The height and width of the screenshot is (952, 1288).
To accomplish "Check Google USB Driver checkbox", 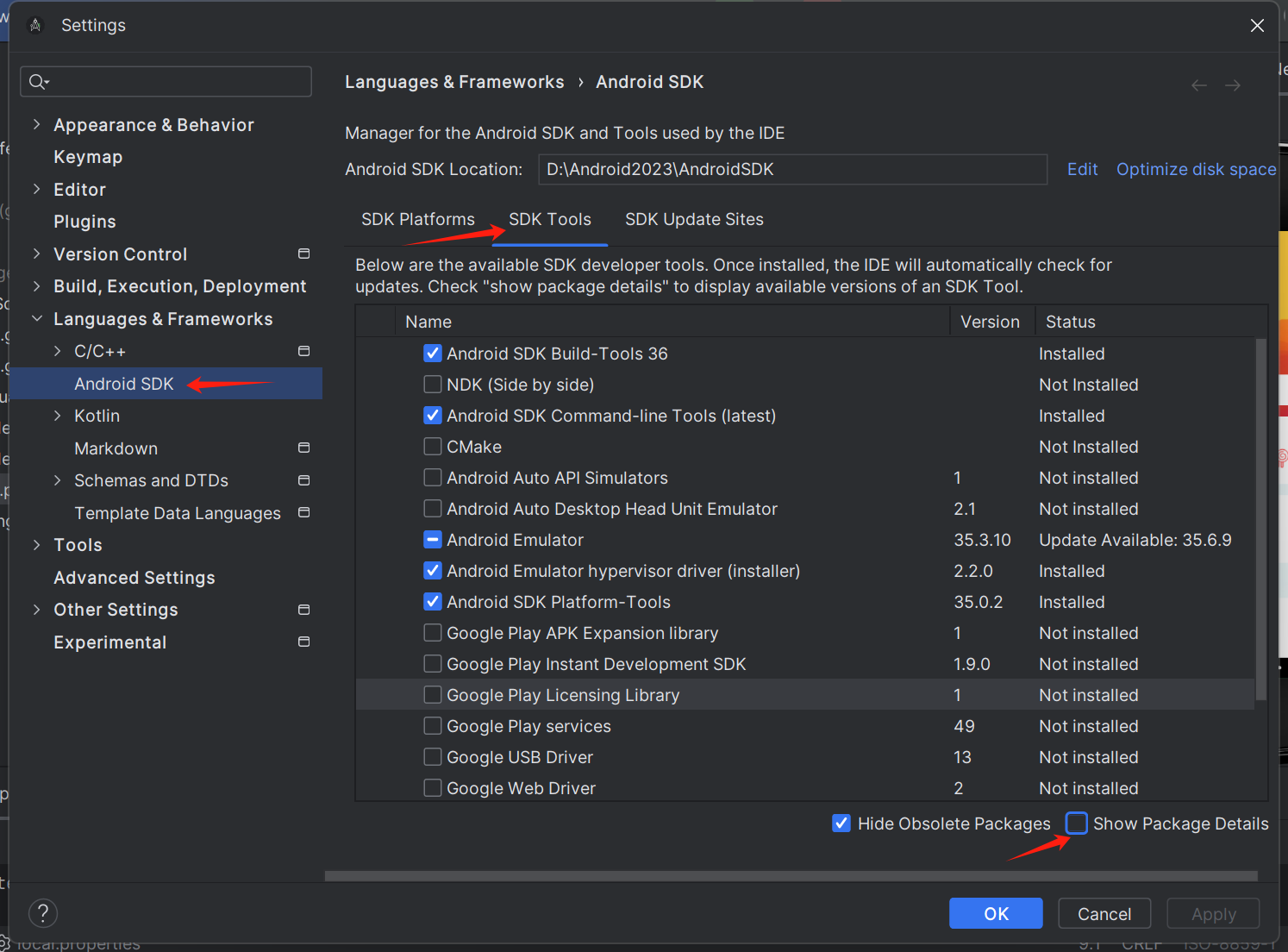I will coord(433,757).
